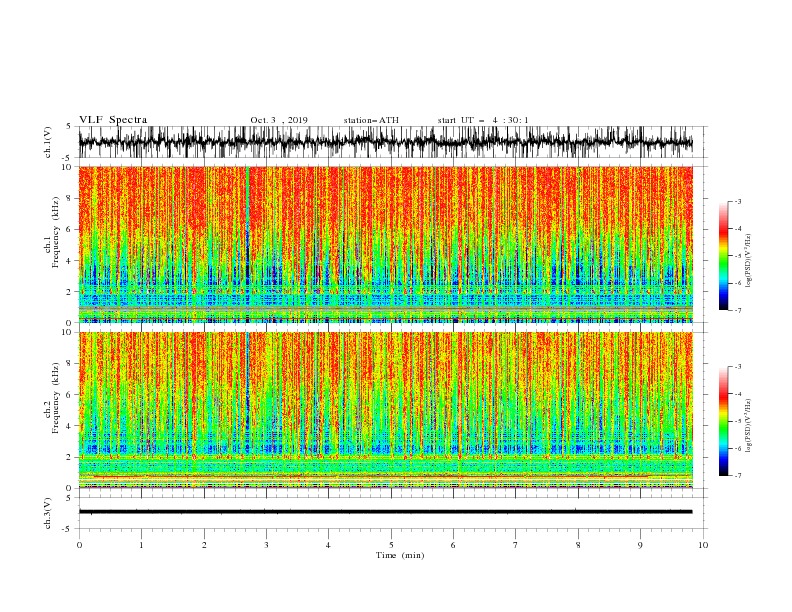Click the "ch.1(V)" waveform axis label

coord(48,142)
